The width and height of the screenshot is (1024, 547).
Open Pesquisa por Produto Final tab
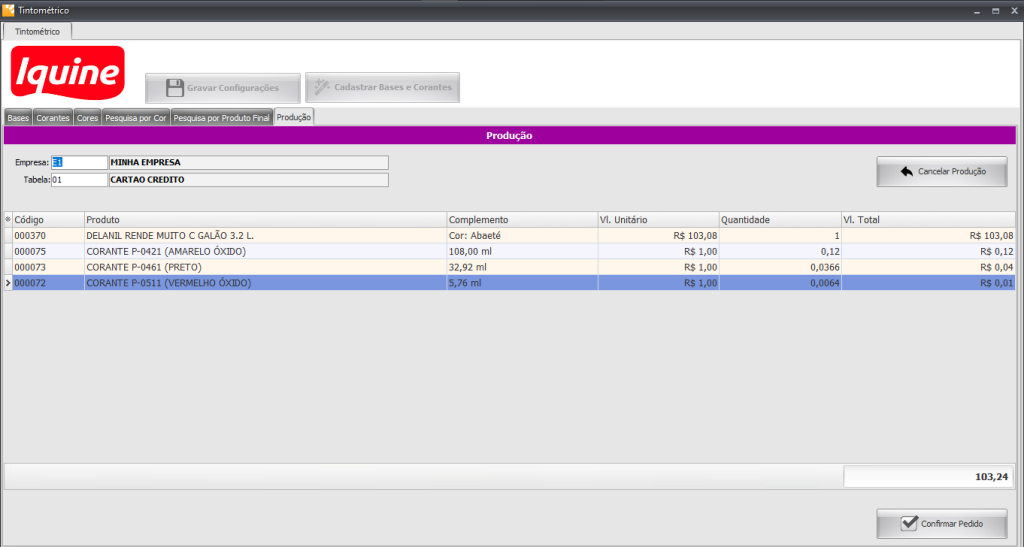[221, 117]
